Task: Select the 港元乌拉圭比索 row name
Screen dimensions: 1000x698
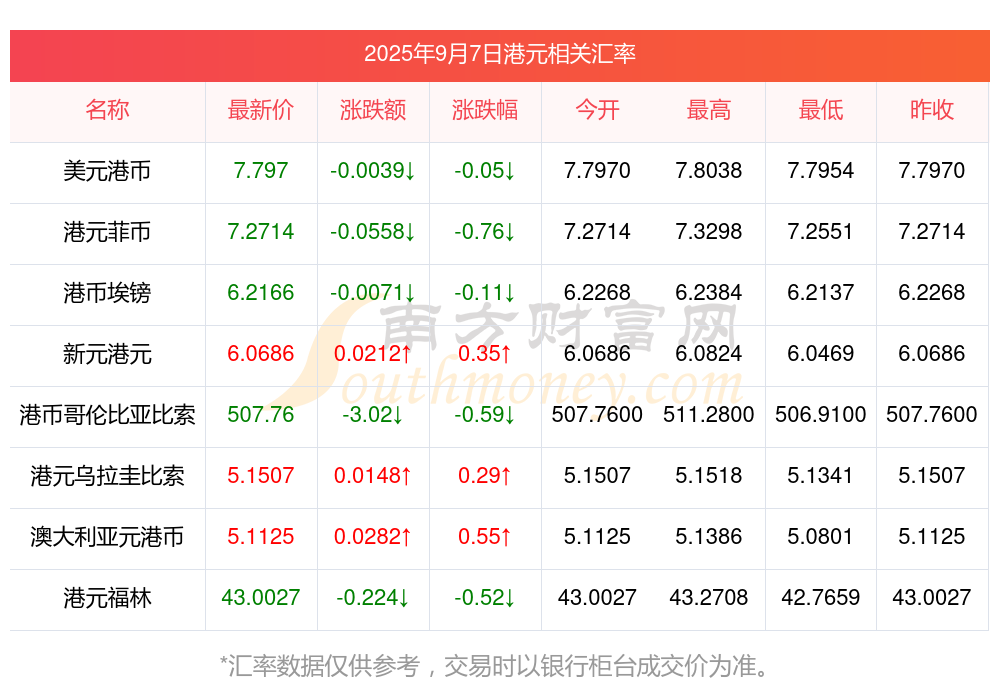Action: pos(107,476)
